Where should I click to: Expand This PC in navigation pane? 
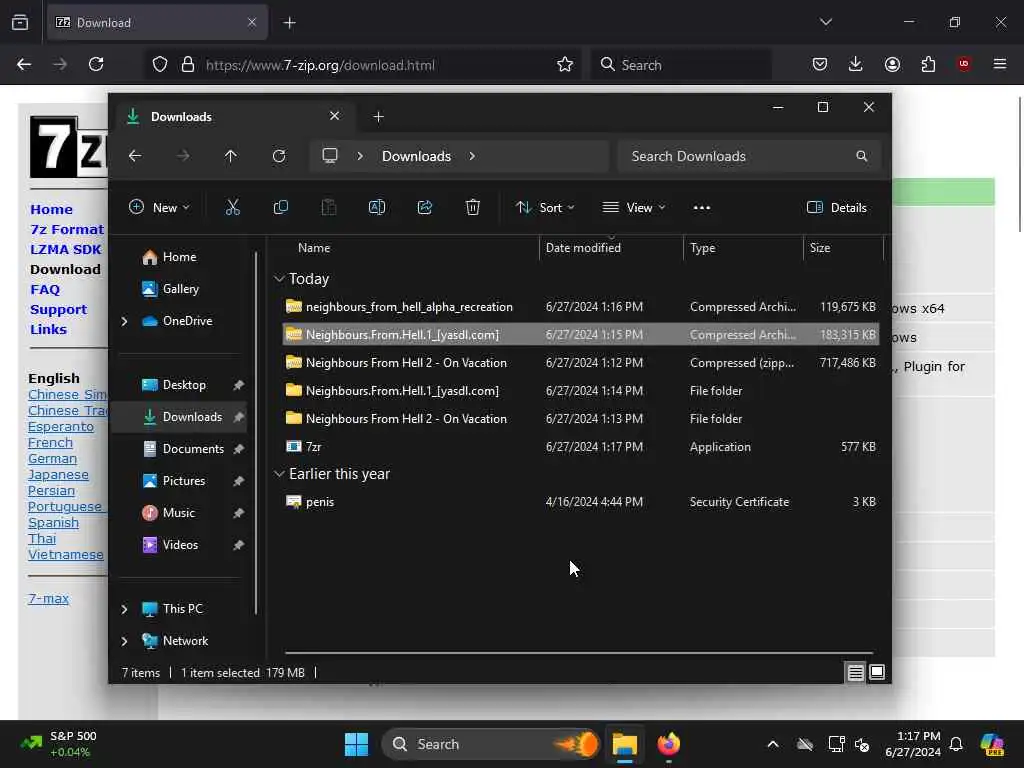[x=124, y=609]
